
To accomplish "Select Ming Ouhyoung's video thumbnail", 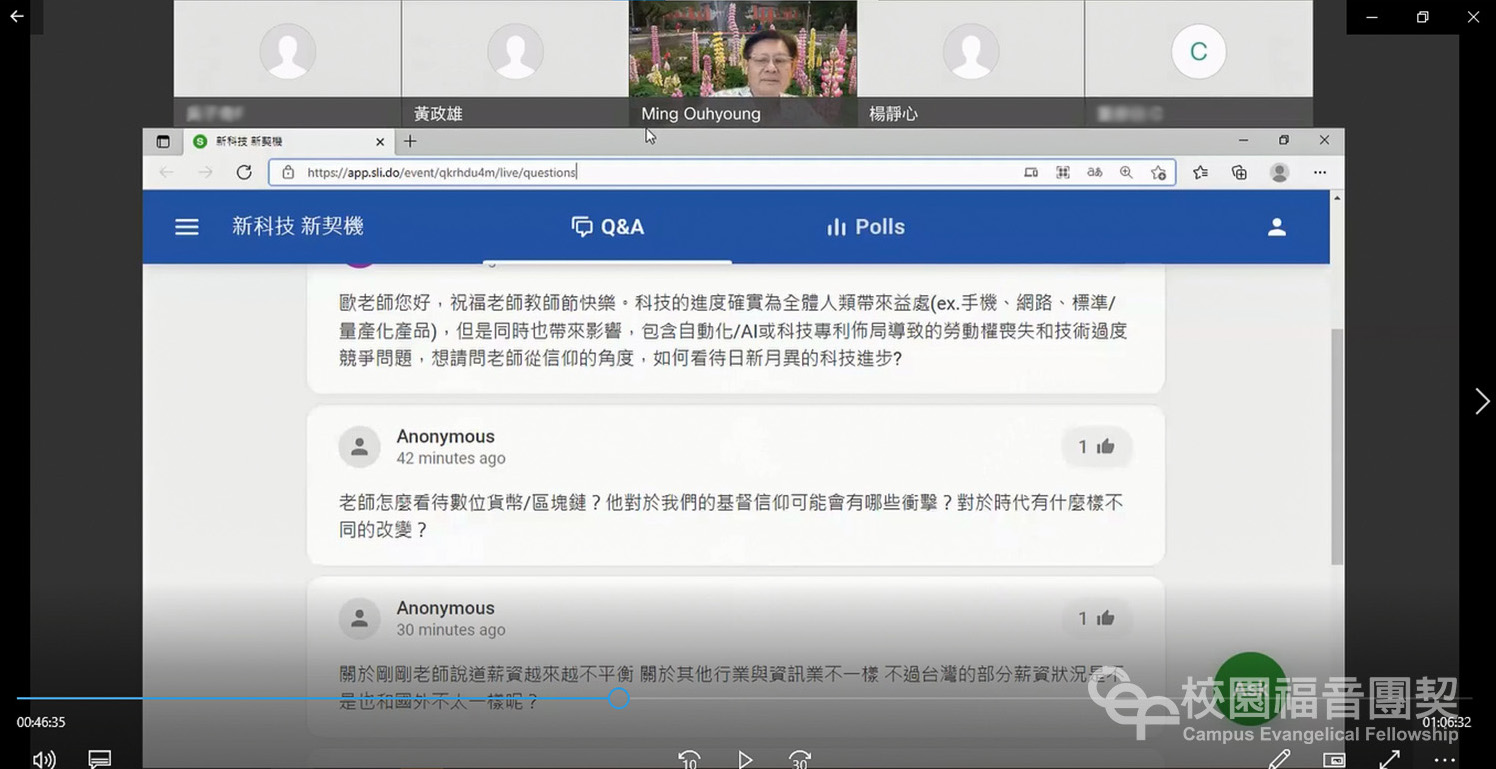I will (743, 63).
